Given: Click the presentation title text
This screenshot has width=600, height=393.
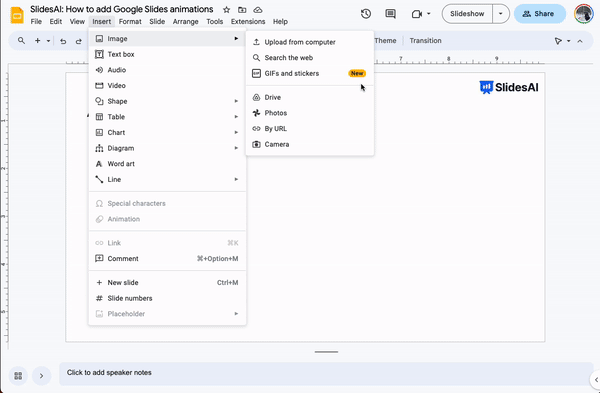Looking at the screenshot, I should coord(122,9).
